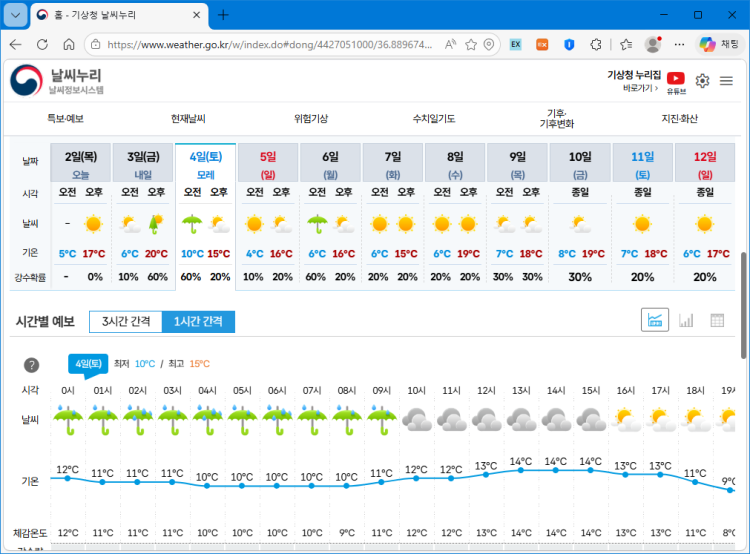Click the help question mark icon

32,365
